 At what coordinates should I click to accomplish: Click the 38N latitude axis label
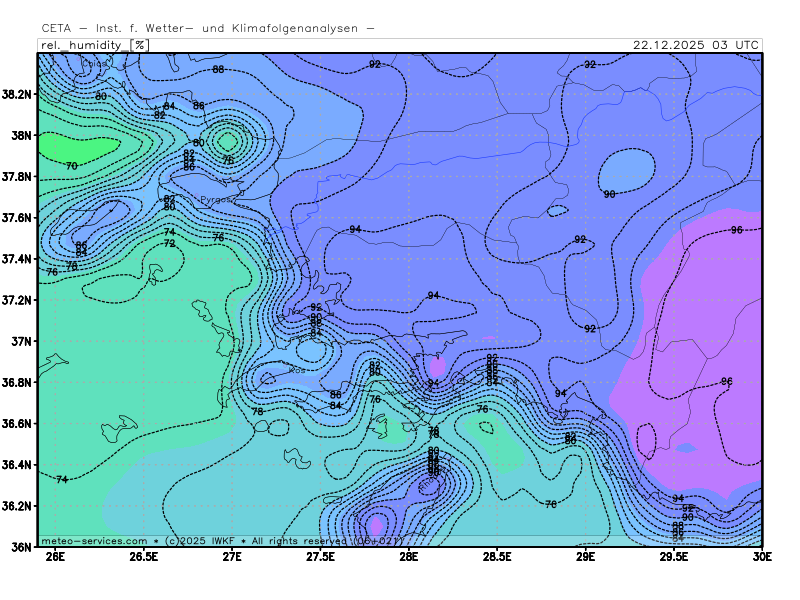pyautogui.click(x=21, y=135)
